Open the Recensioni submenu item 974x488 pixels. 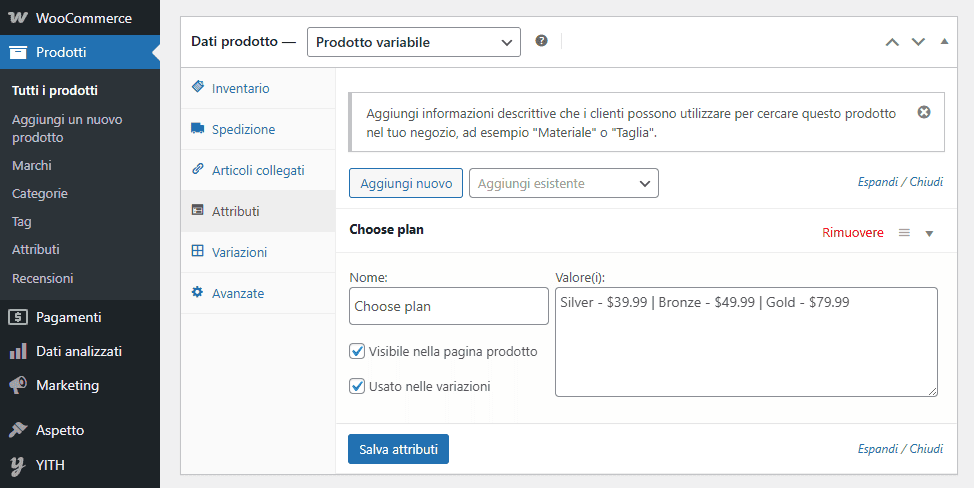[43, 278]
